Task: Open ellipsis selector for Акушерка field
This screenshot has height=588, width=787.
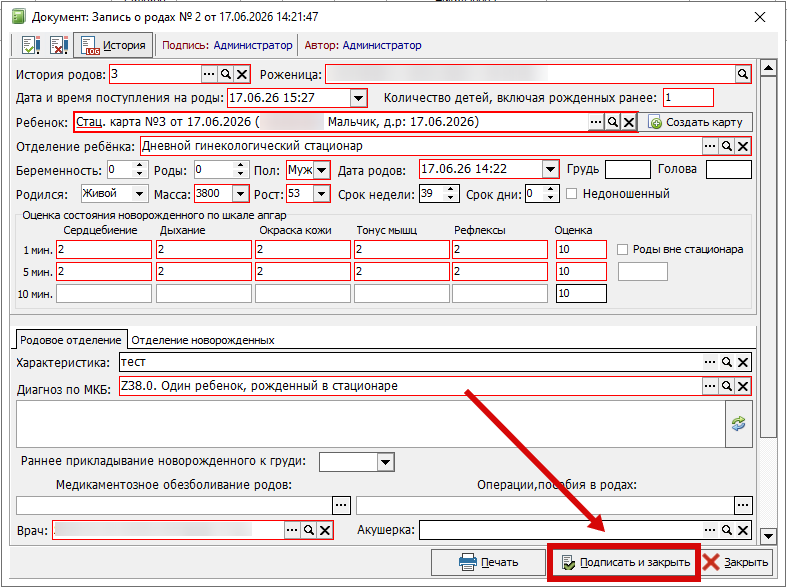Action: point(710,530)
